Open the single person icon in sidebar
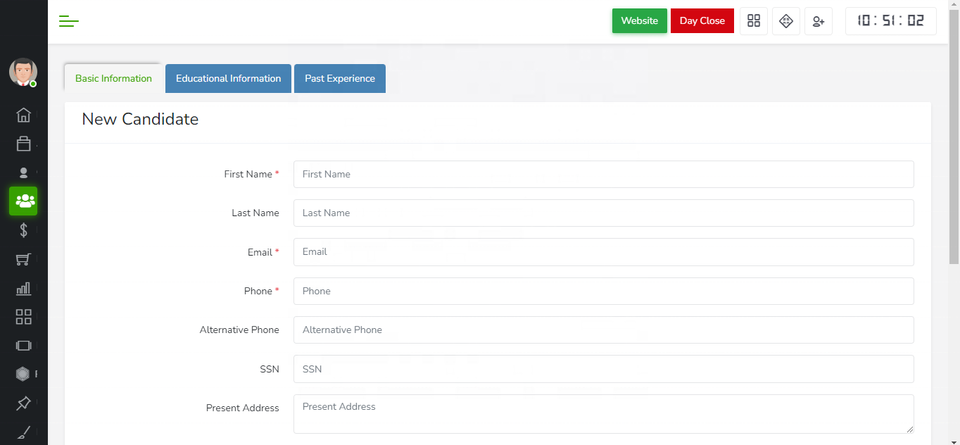 [x=23, y=173]
